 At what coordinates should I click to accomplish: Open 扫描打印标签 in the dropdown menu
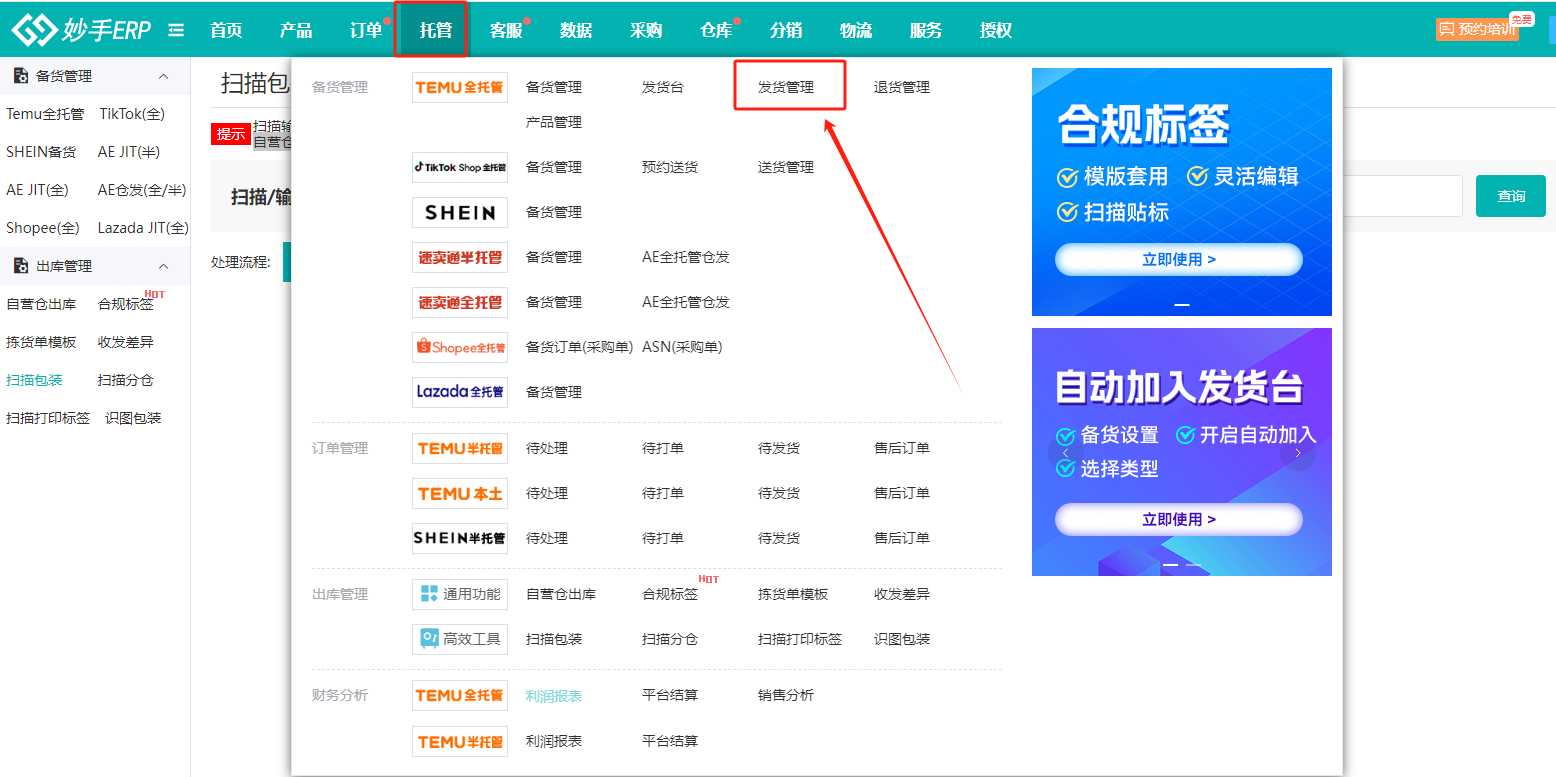800,639
